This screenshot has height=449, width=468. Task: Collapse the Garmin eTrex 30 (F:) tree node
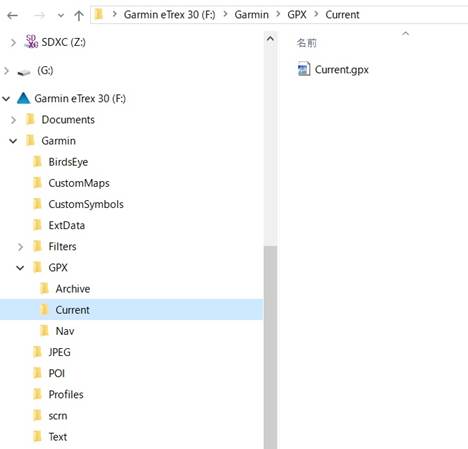(6, 99)
